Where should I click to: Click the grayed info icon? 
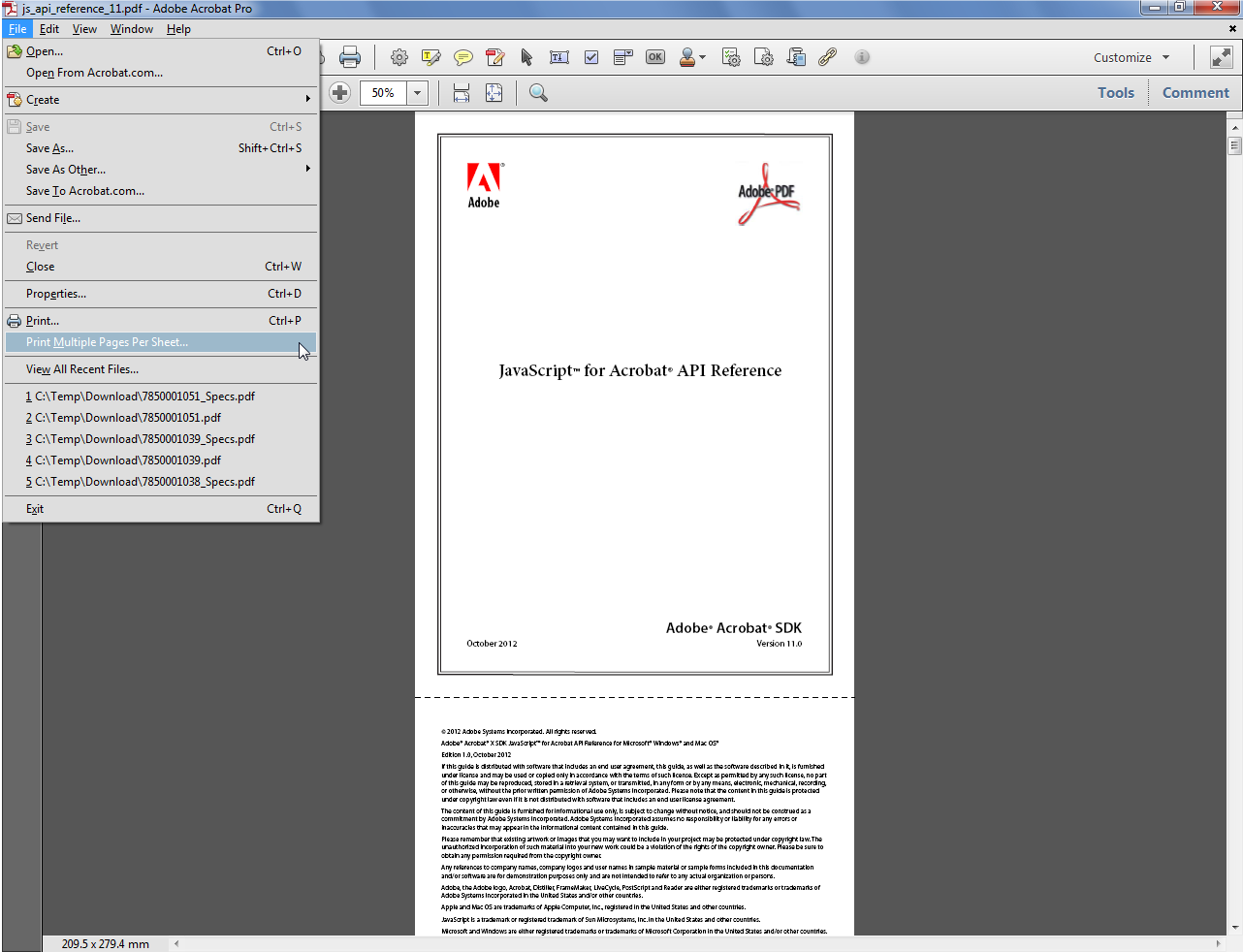(862, 57)
